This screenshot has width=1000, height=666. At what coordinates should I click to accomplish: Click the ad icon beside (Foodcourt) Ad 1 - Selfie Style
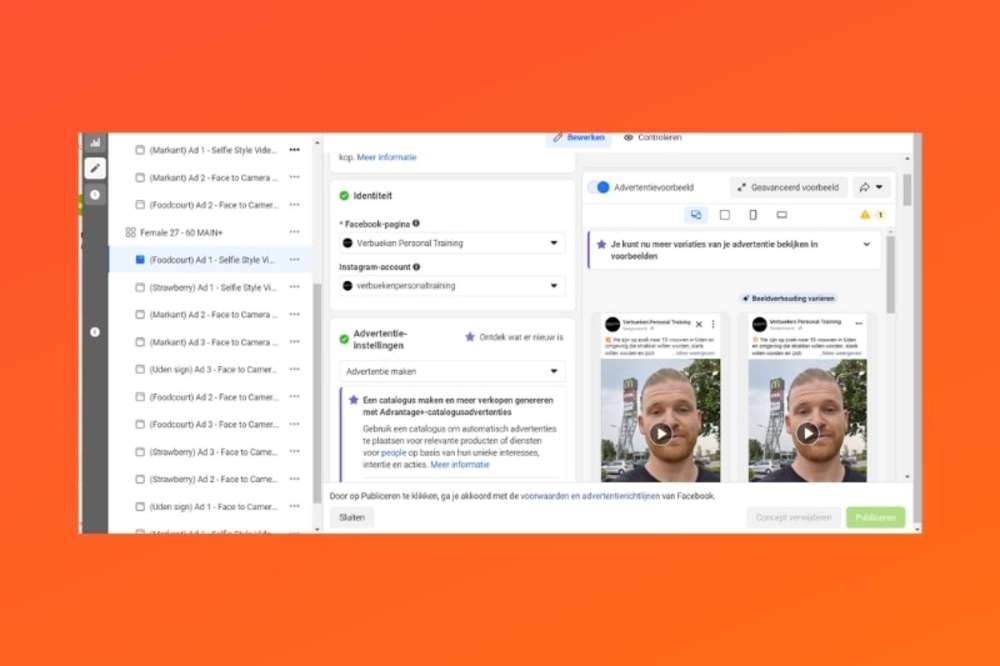[x=140, y=260]
